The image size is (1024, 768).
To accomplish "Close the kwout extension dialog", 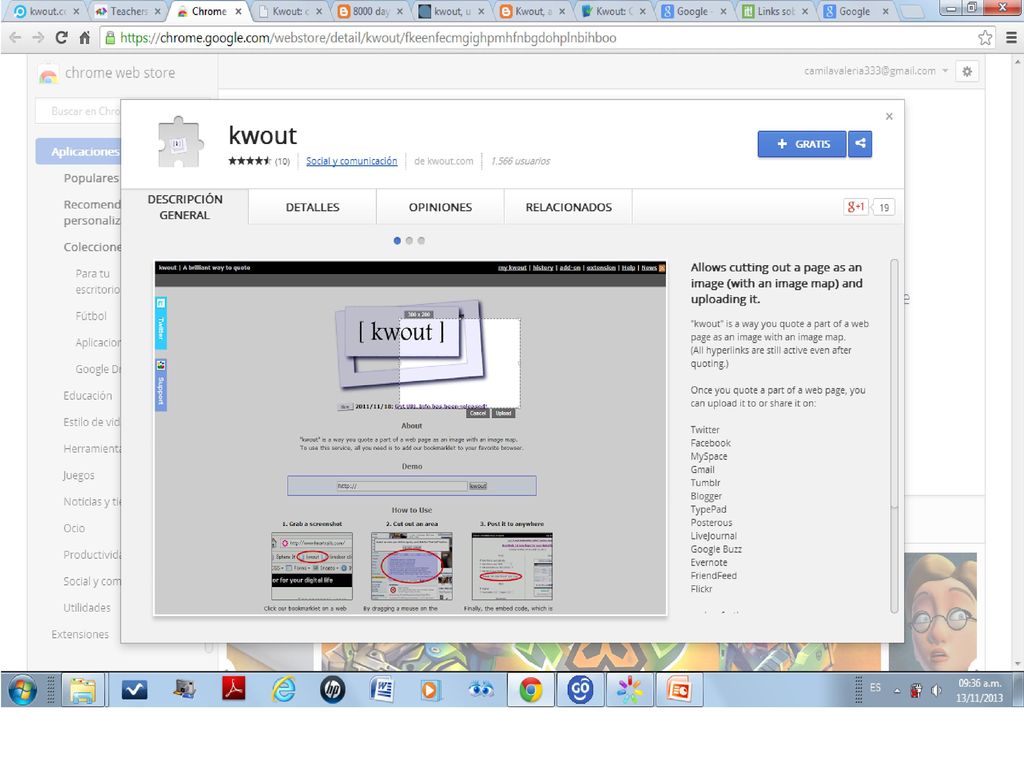I will 889,116.
